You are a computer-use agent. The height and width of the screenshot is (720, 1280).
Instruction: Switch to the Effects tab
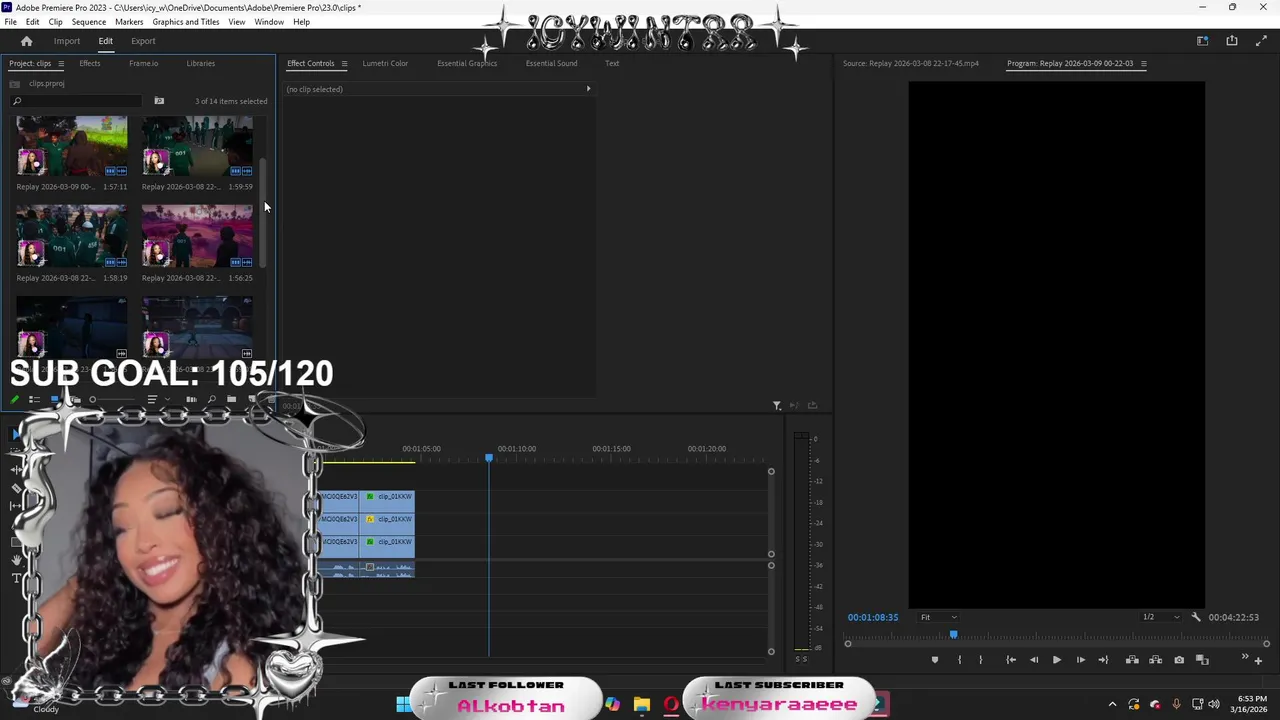coord(90,63)
